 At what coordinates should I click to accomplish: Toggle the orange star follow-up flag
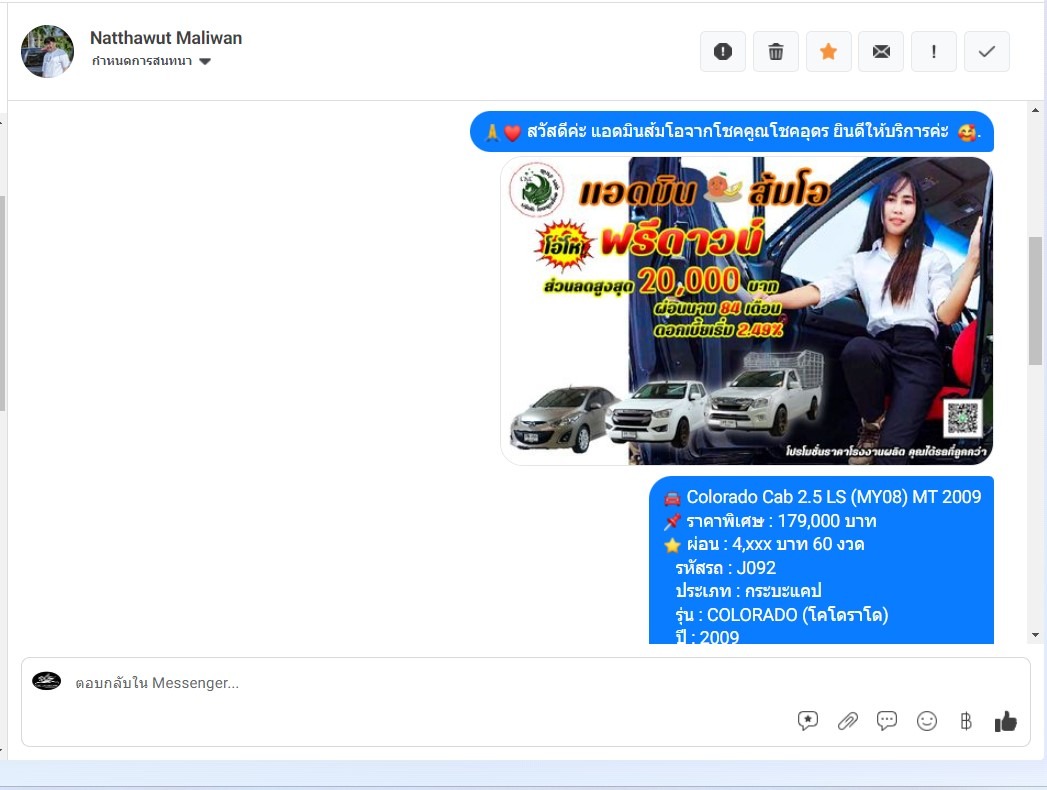tap(828, 51)
